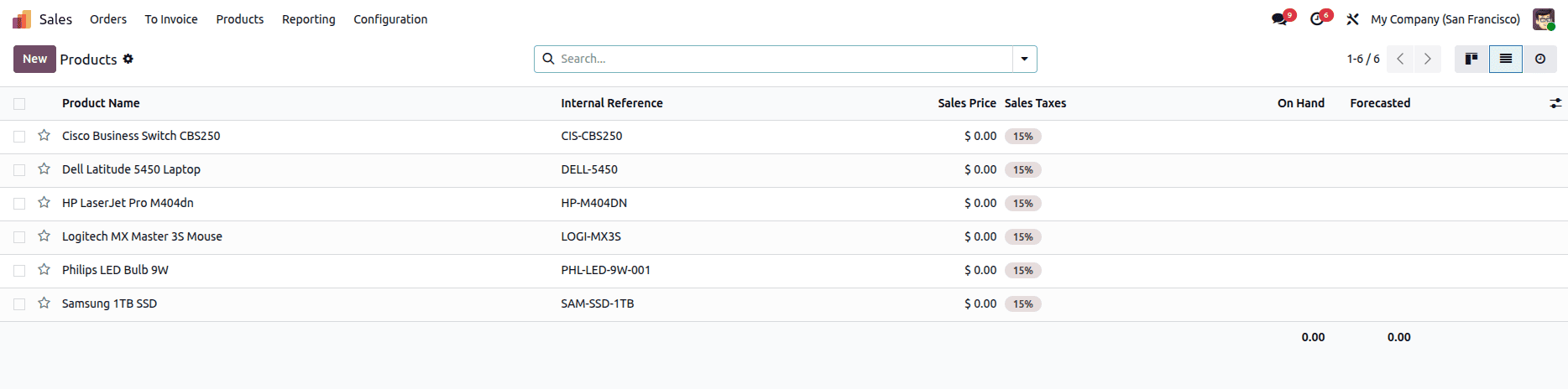Tick the Dell Latitude 5450 Laptop checkbox
This screenshot has height=389, width=1568.
point(19,170)
